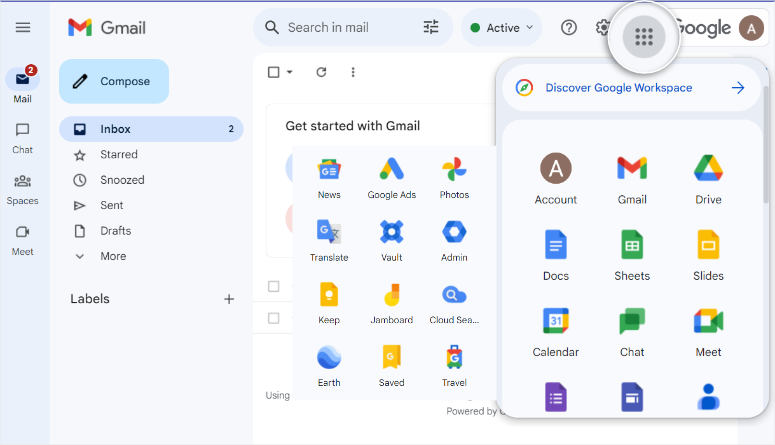Select the second email row checkbox

tap(273, 318)
